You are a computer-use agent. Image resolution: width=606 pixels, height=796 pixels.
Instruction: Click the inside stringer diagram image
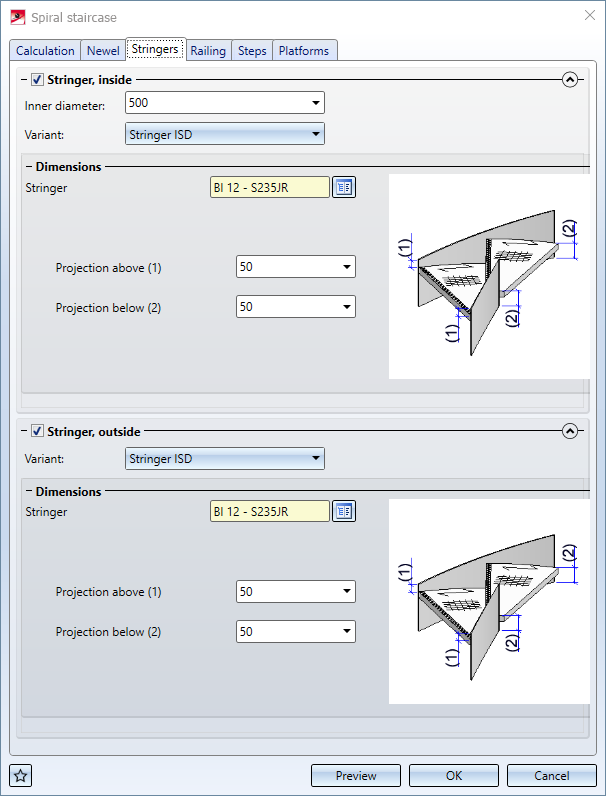tap(488, 277)
